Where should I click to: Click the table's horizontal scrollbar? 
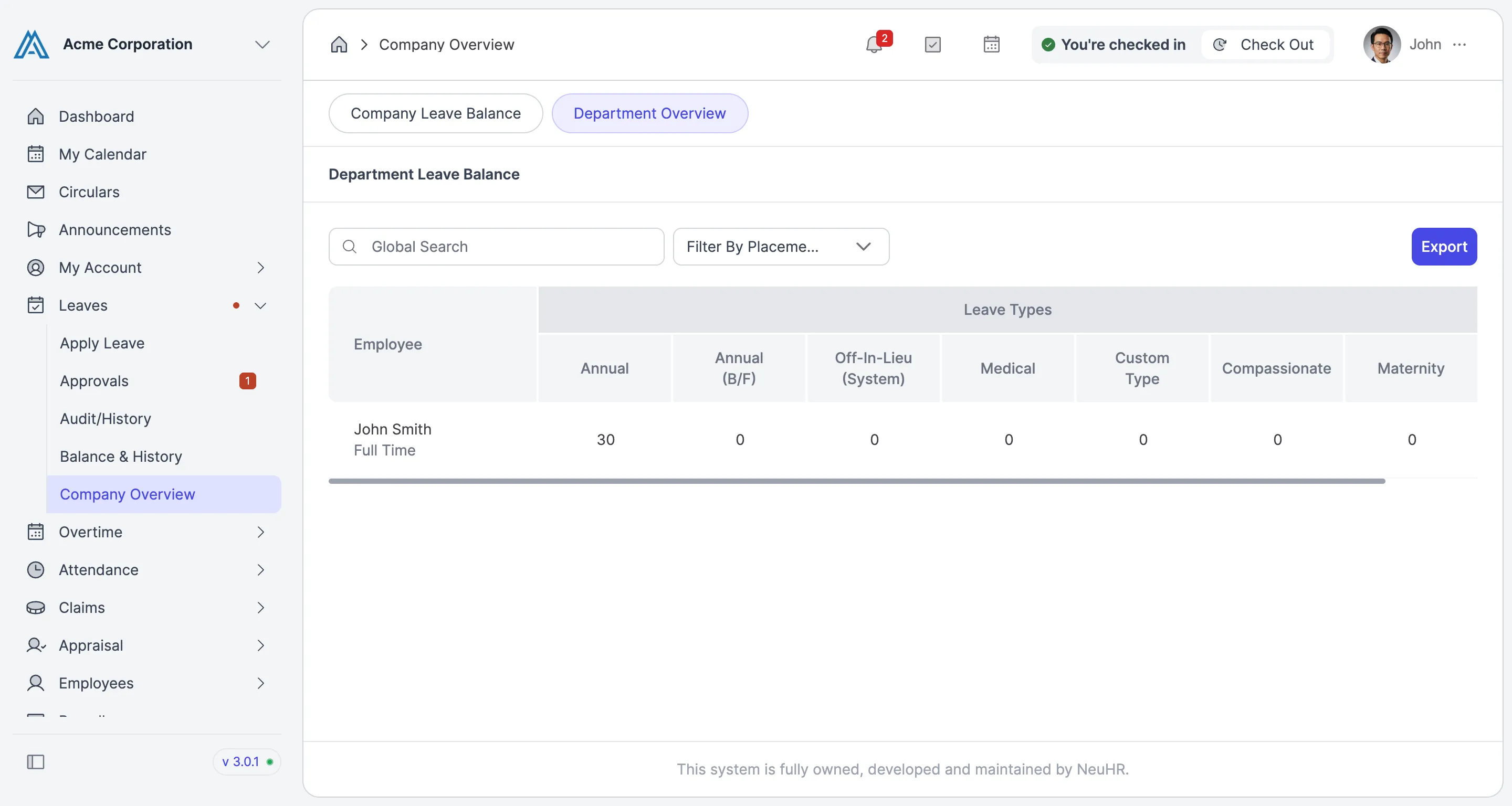[856, 481]
